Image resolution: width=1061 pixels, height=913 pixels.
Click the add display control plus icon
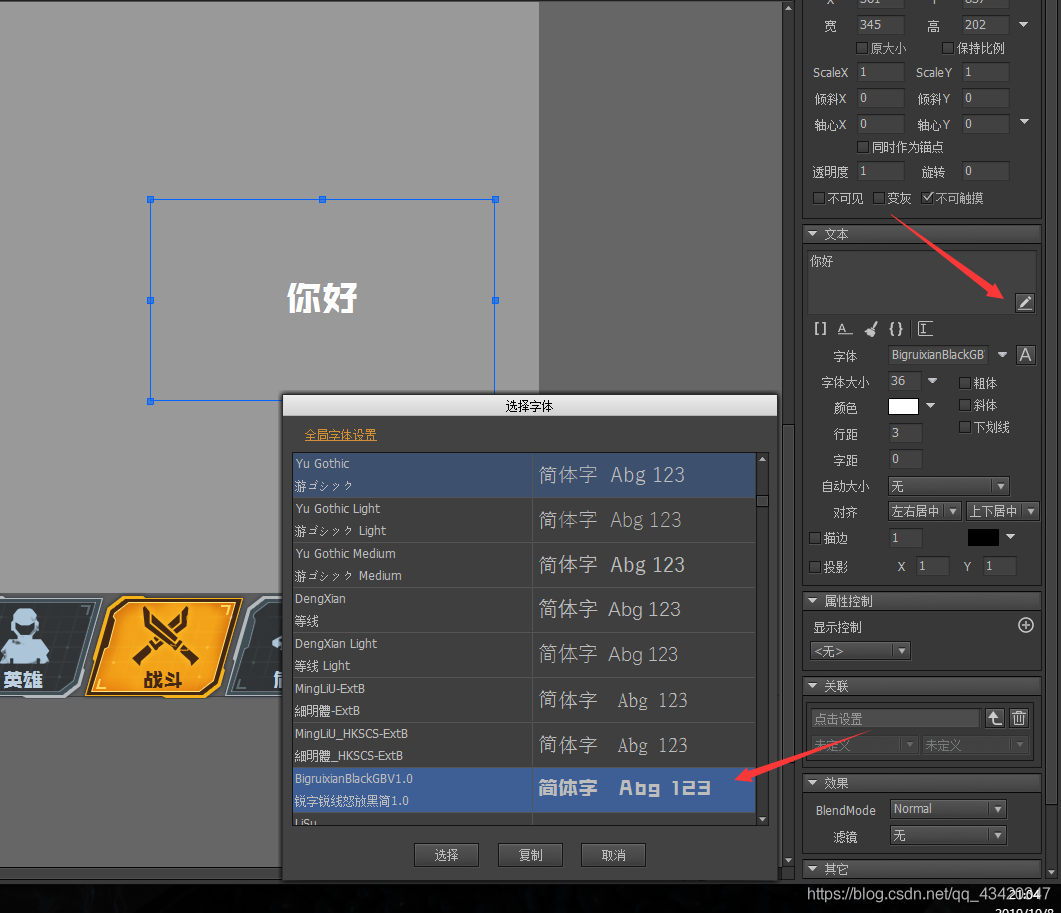tap(1026, 625)
